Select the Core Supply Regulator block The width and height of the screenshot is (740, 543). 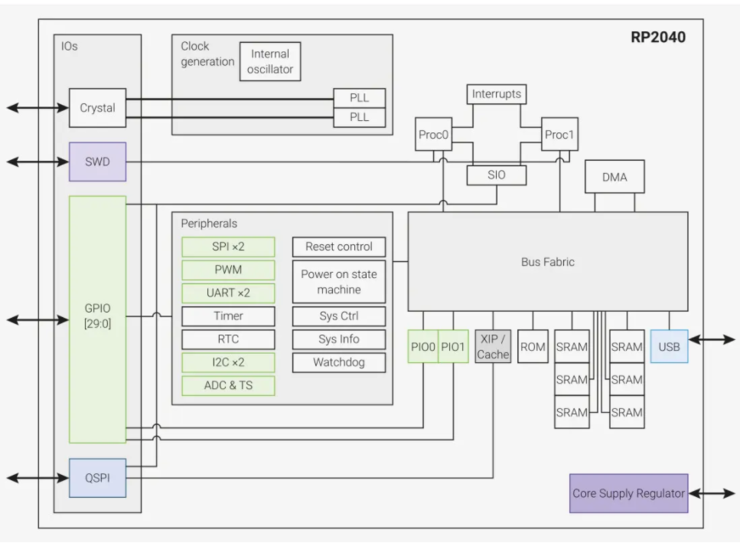pos(629,493)
